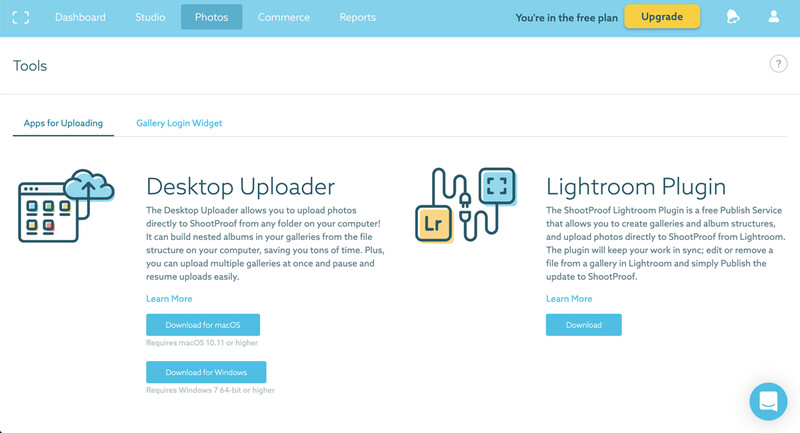Open the user account profile icon
Image resolution: width=800 pixels, height=433 pixels.
click(773, 17)
